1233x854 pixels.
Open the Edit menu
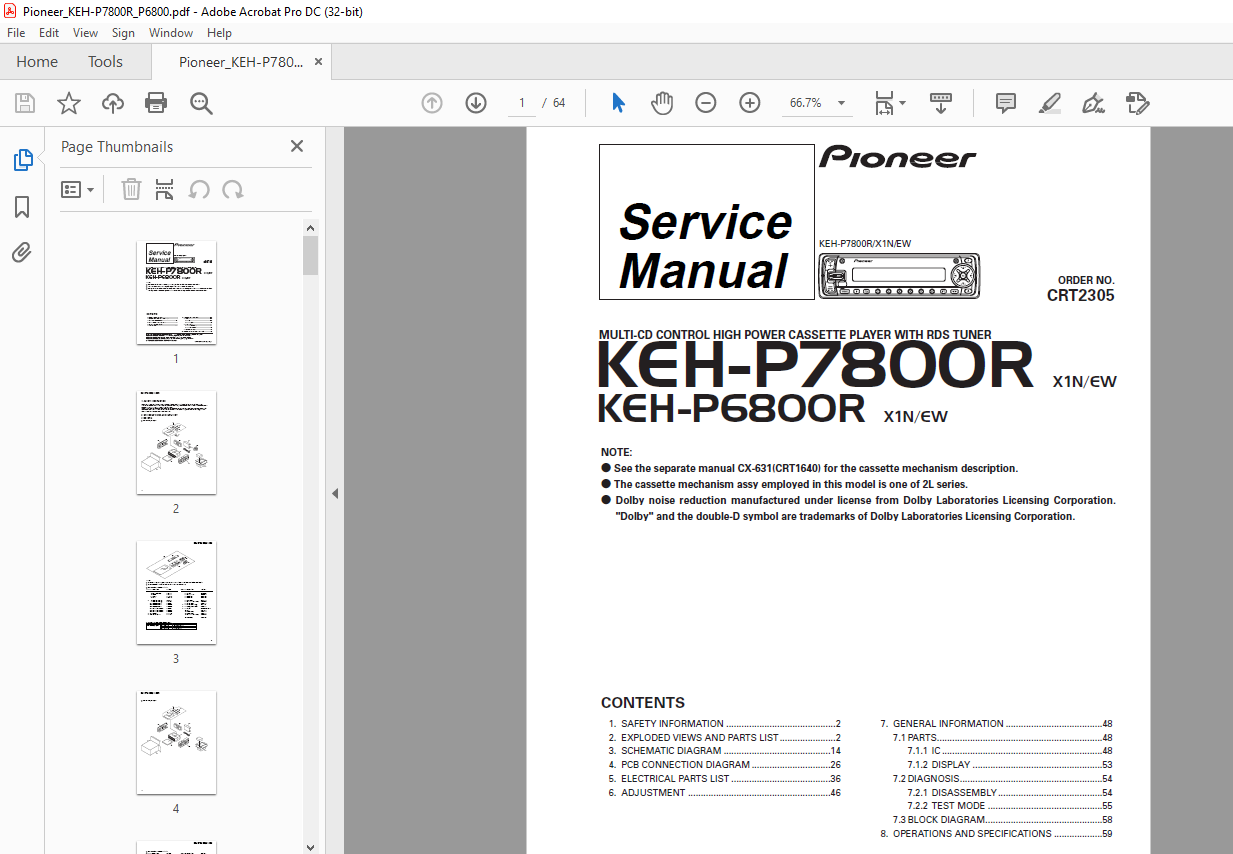[49, 33]
